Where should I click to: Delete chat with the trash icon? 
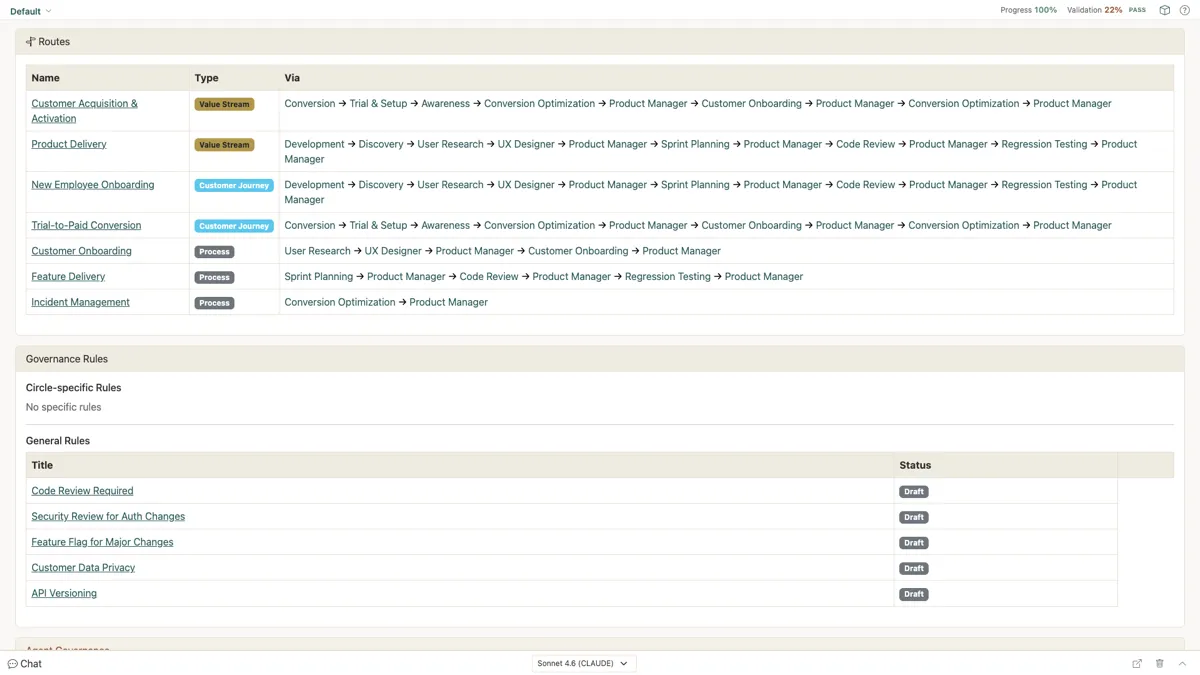[x=1160, y=664]
